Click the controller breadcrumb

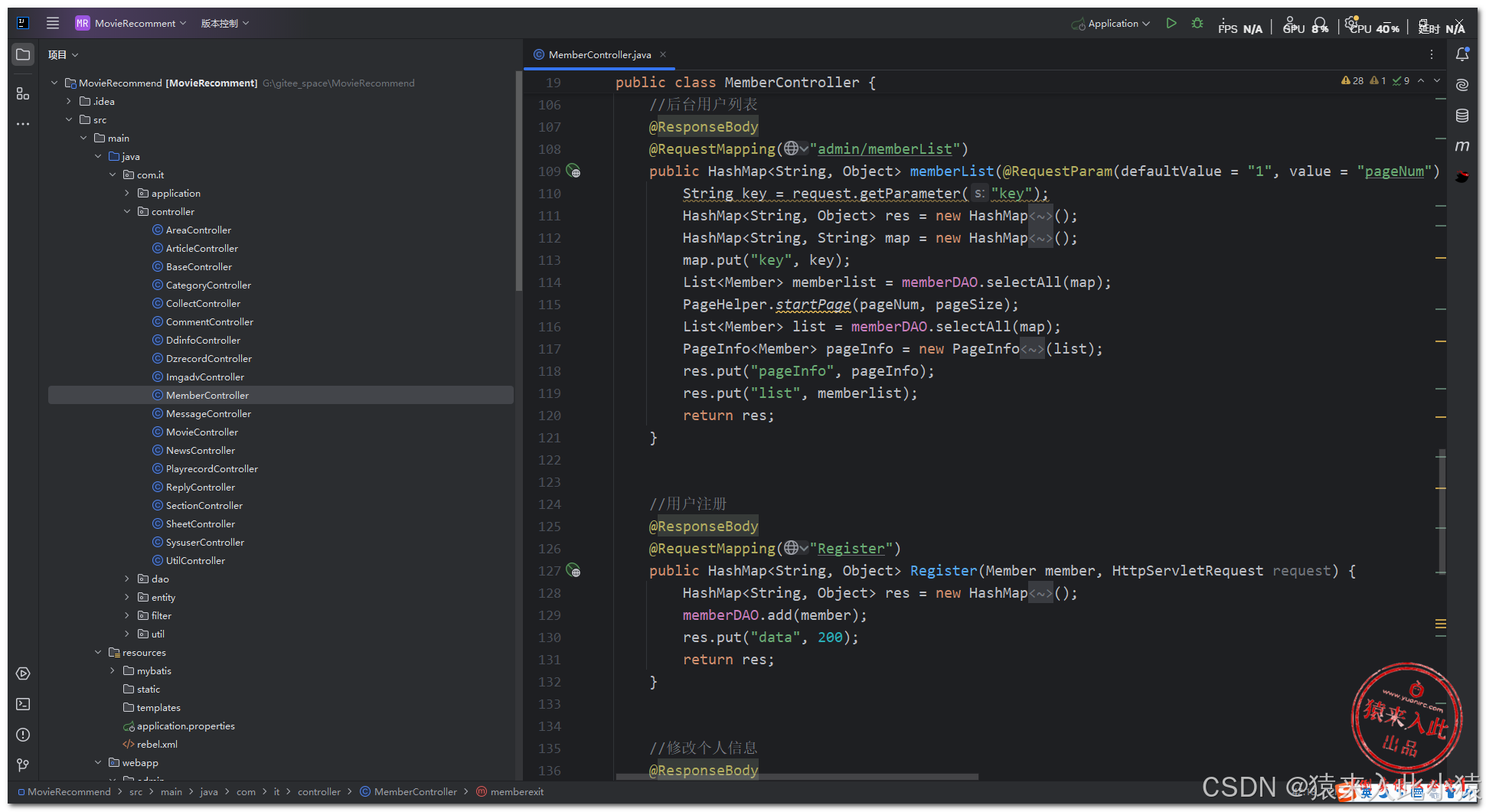click(318, 791)
